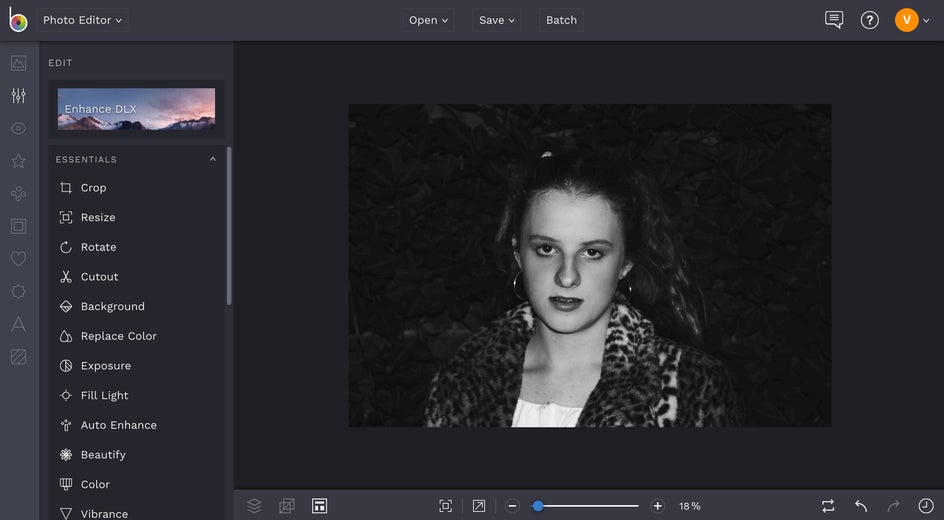Viewport: 944px width, 520px height.
Task: Open the help question mark icon
Action: click(869, 20)
